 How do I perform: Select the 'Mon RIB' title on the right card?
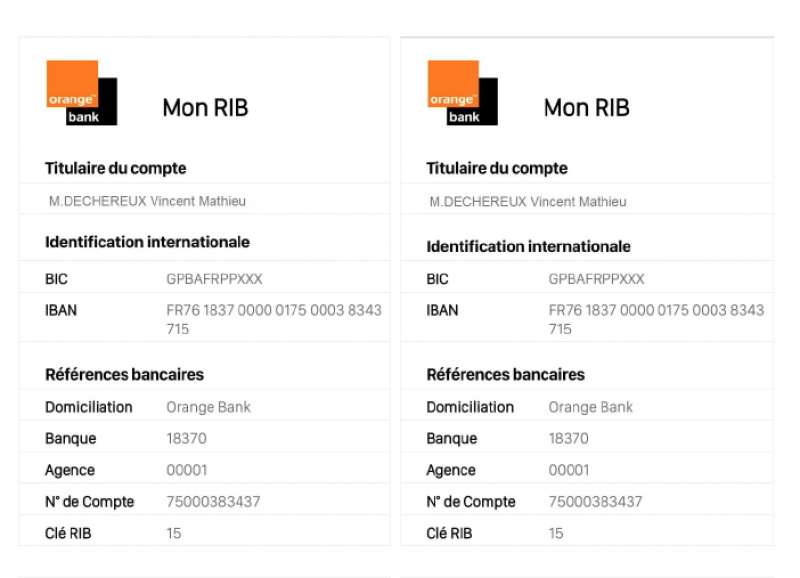point(586,108)
